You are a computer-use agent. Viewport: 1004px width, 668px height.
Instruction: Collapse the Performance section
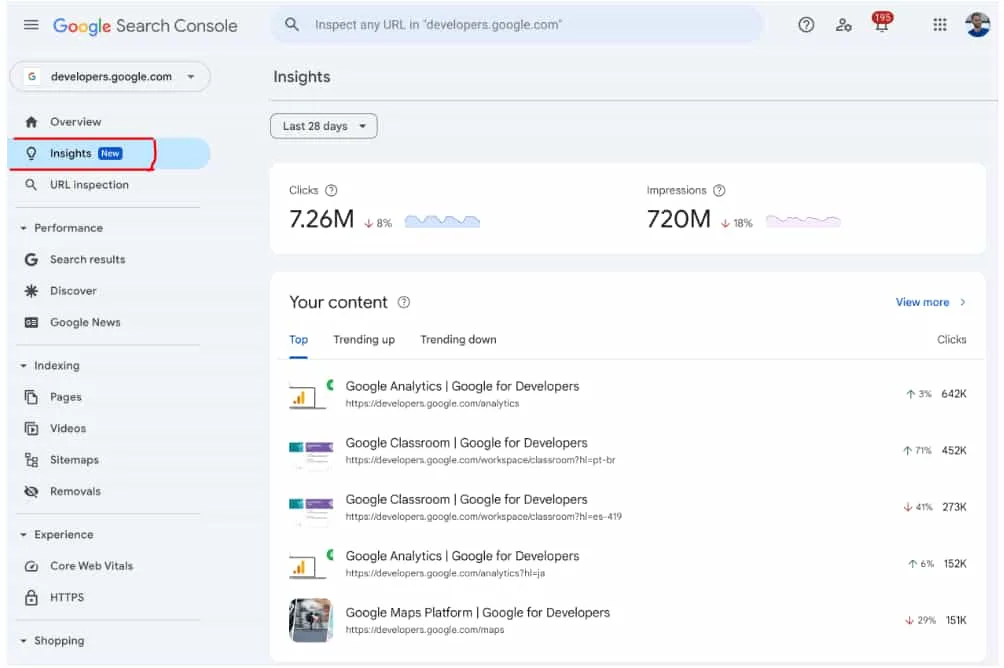[x=23, y=228]
